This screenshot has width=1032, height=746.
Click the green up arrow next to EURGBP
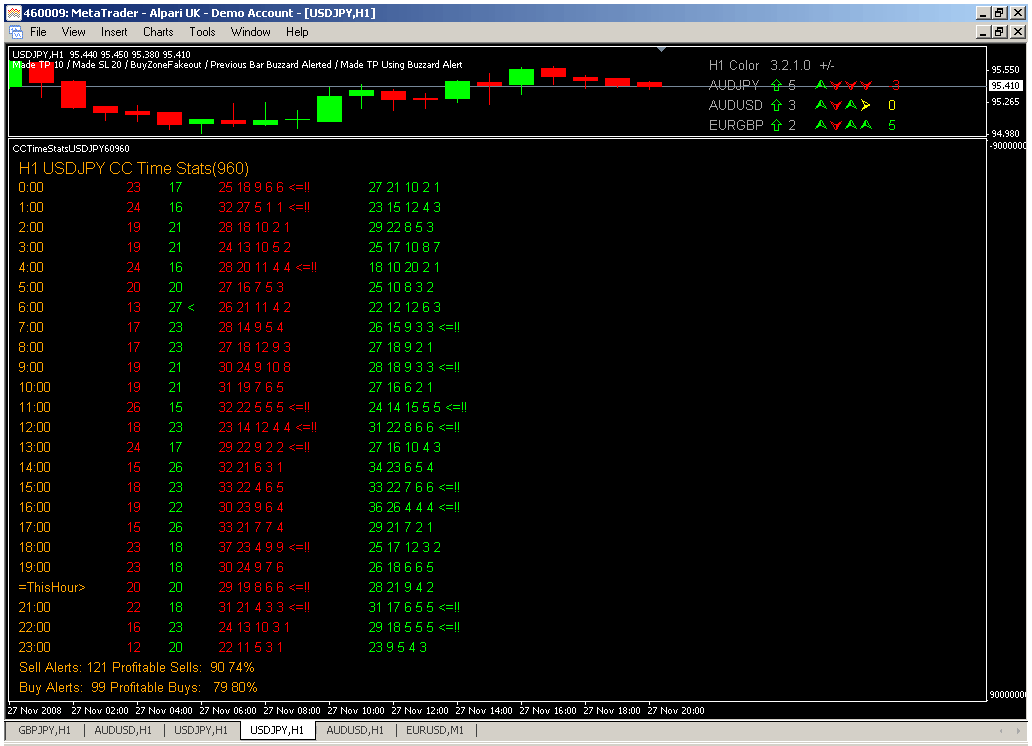pyautogui.click(x=775, y=125)
